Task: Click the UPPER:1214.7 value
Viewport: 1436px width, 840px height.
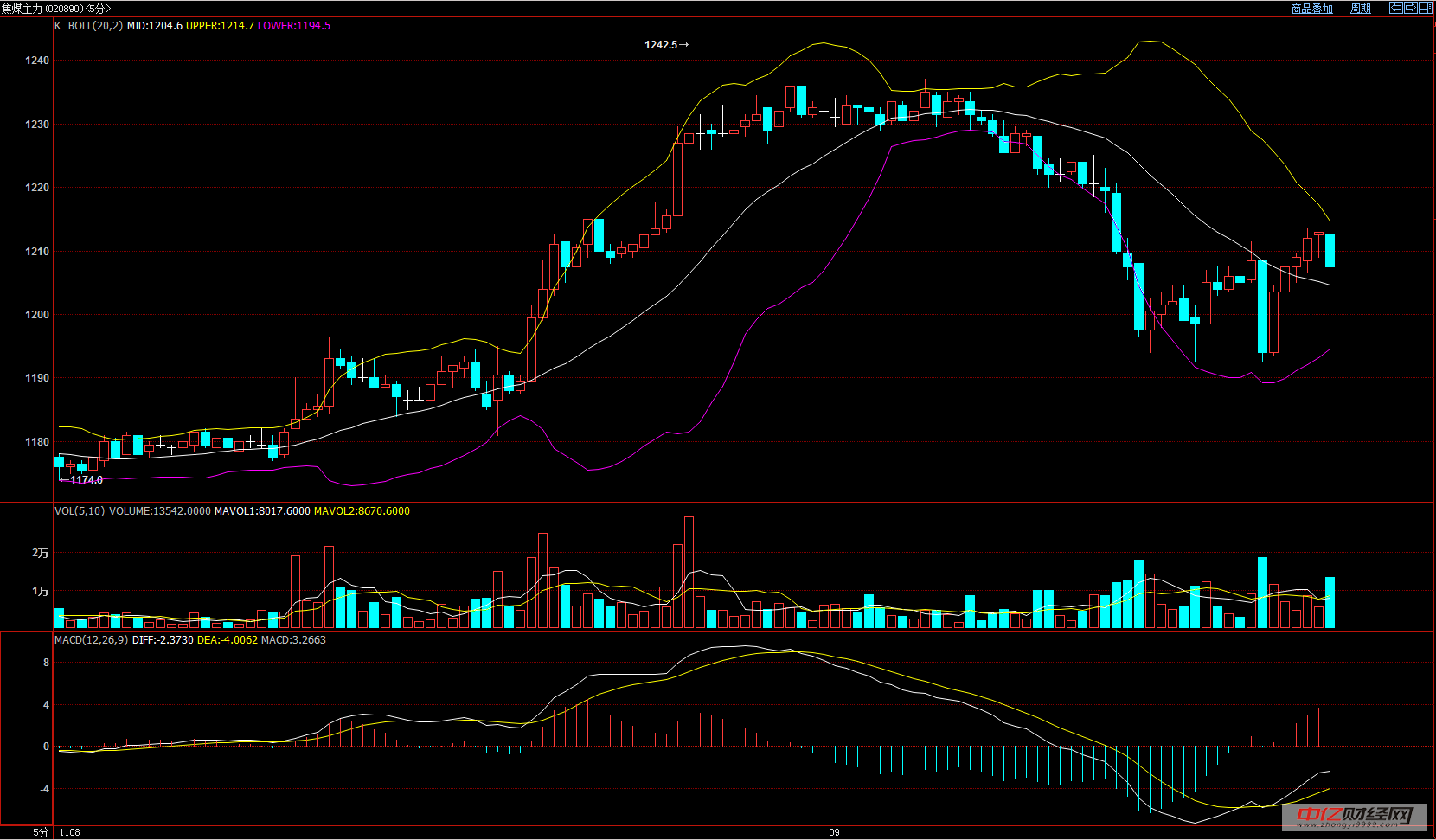Action: coord(221,26)
